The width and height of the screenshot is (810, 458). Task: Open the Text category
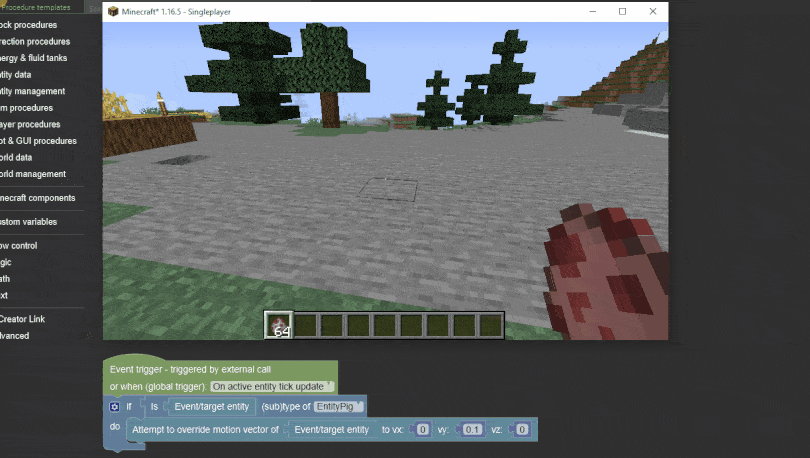[x=4, y=295]
